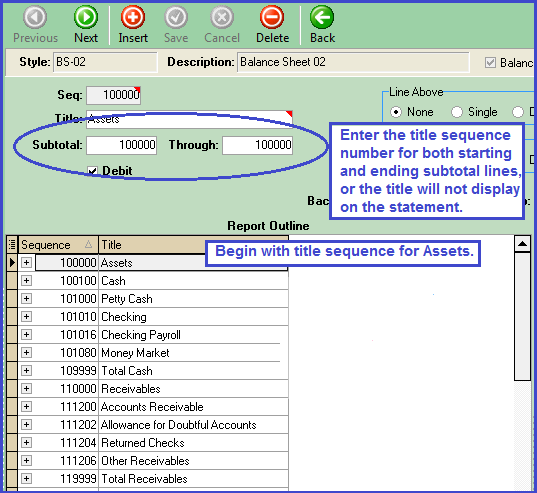The width and height of the screenshot is (537, 493).
Task: Select the Cash title cell
Action: pyautogui.click(x=193, y=281)
